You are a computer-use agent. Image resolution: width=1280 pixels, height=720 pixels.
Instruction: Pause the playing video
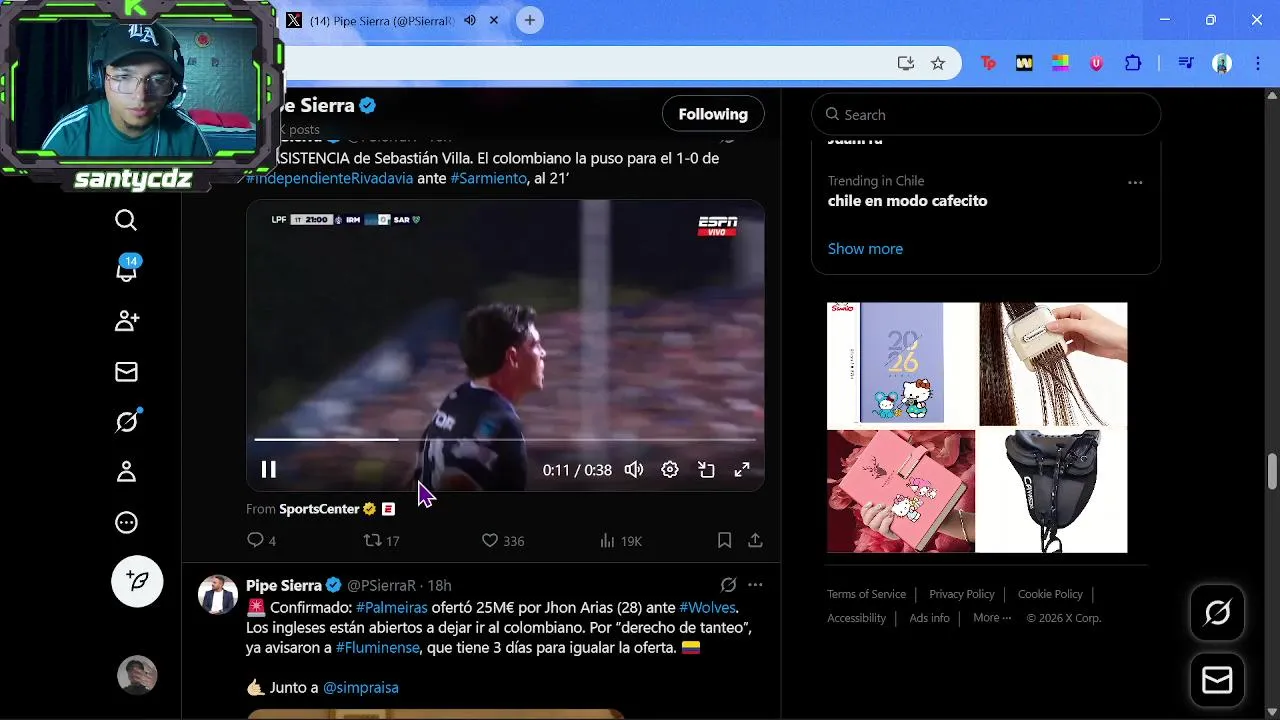pyautogui.click(x=269, y=469)
